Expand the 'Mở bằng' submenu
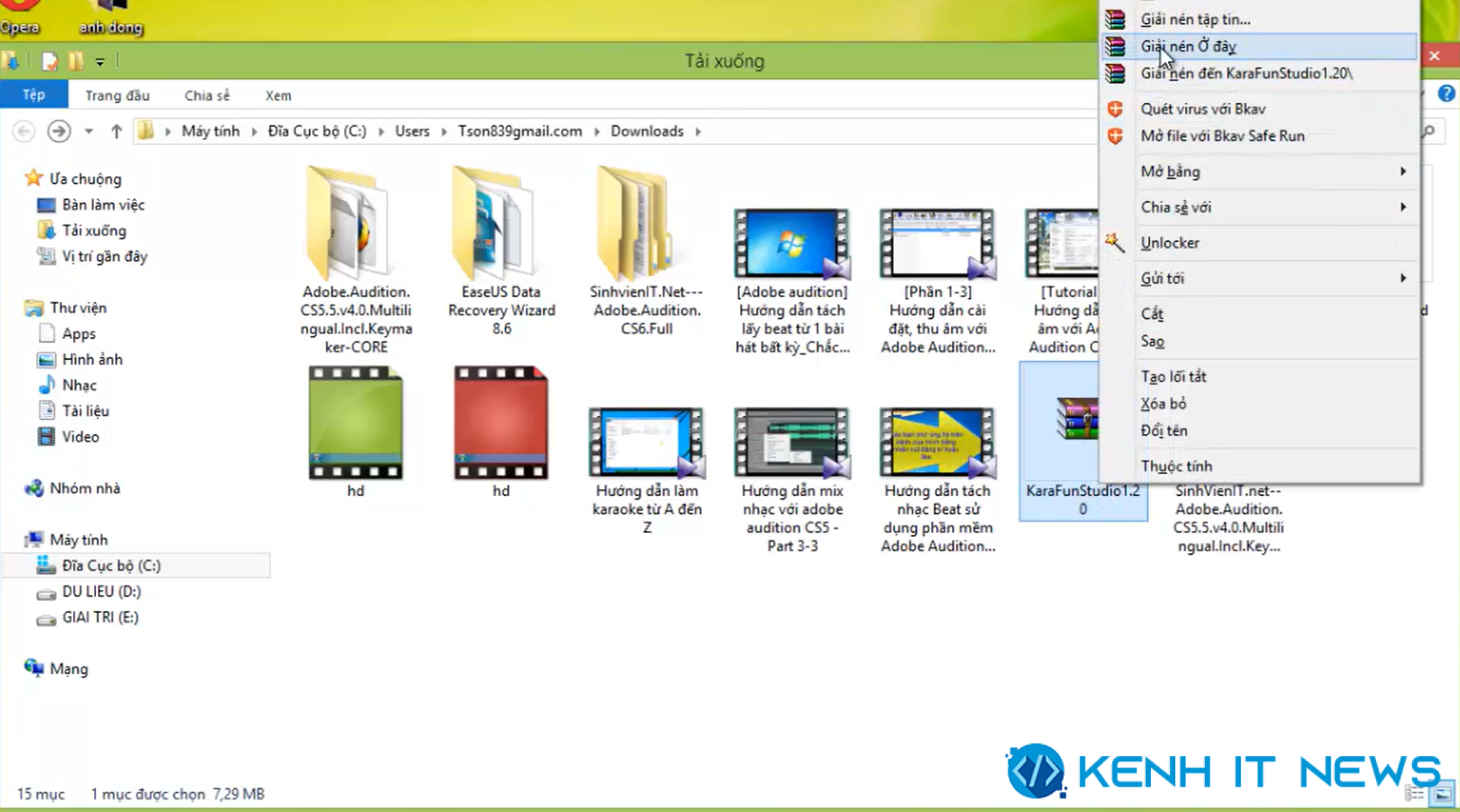 (x=1258, y=171)
